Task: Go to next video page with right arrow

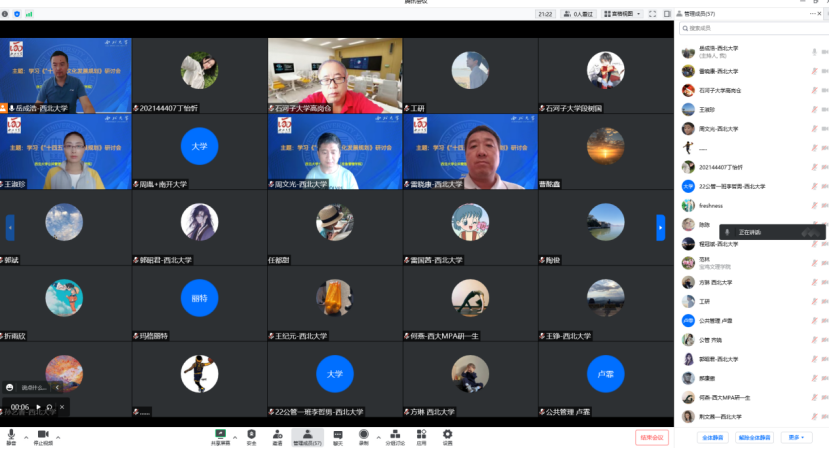Action: point(660,228)
